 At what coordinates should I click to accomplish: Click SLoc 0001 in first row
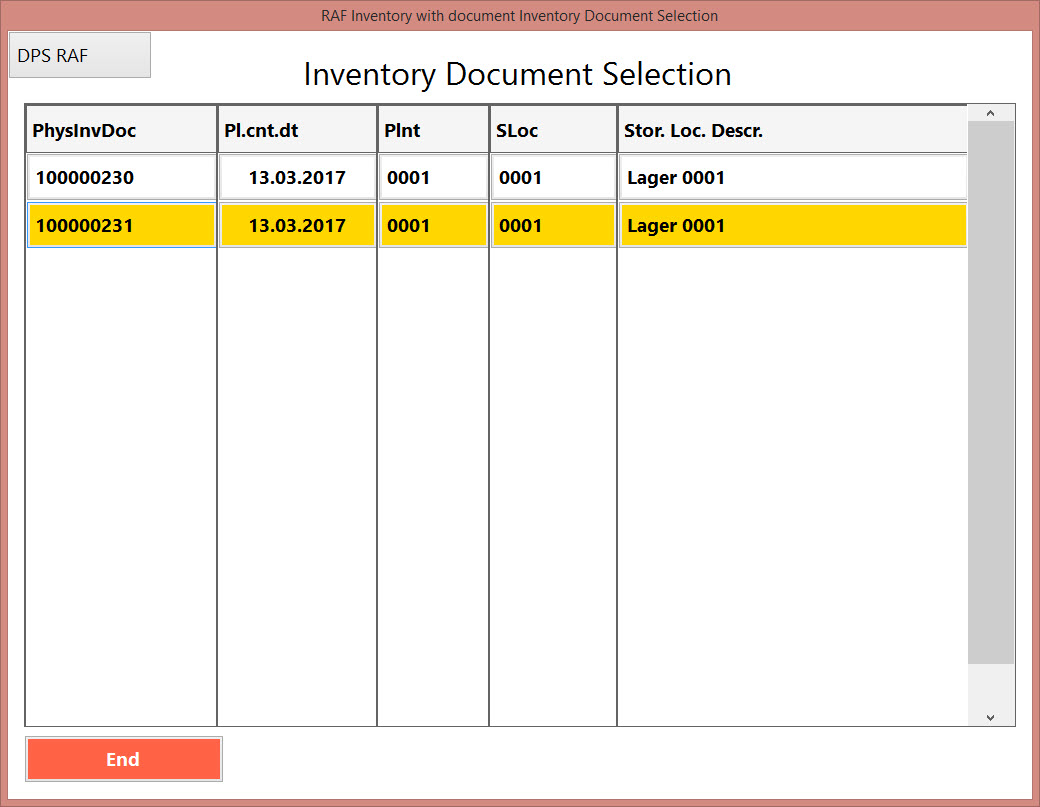(x=553, y=178)
